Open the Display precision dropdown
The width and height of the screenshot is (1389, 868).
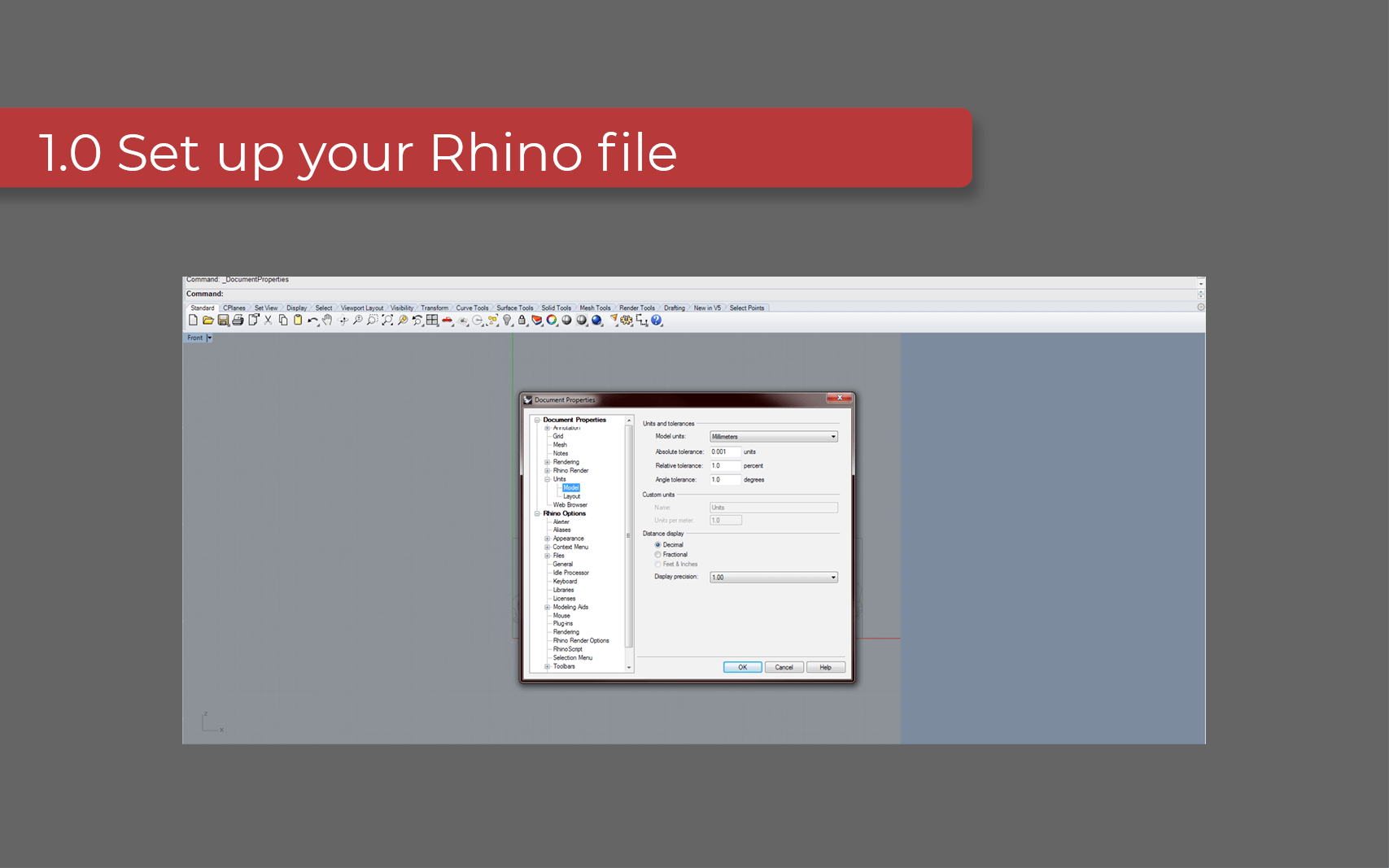(773, 578)
